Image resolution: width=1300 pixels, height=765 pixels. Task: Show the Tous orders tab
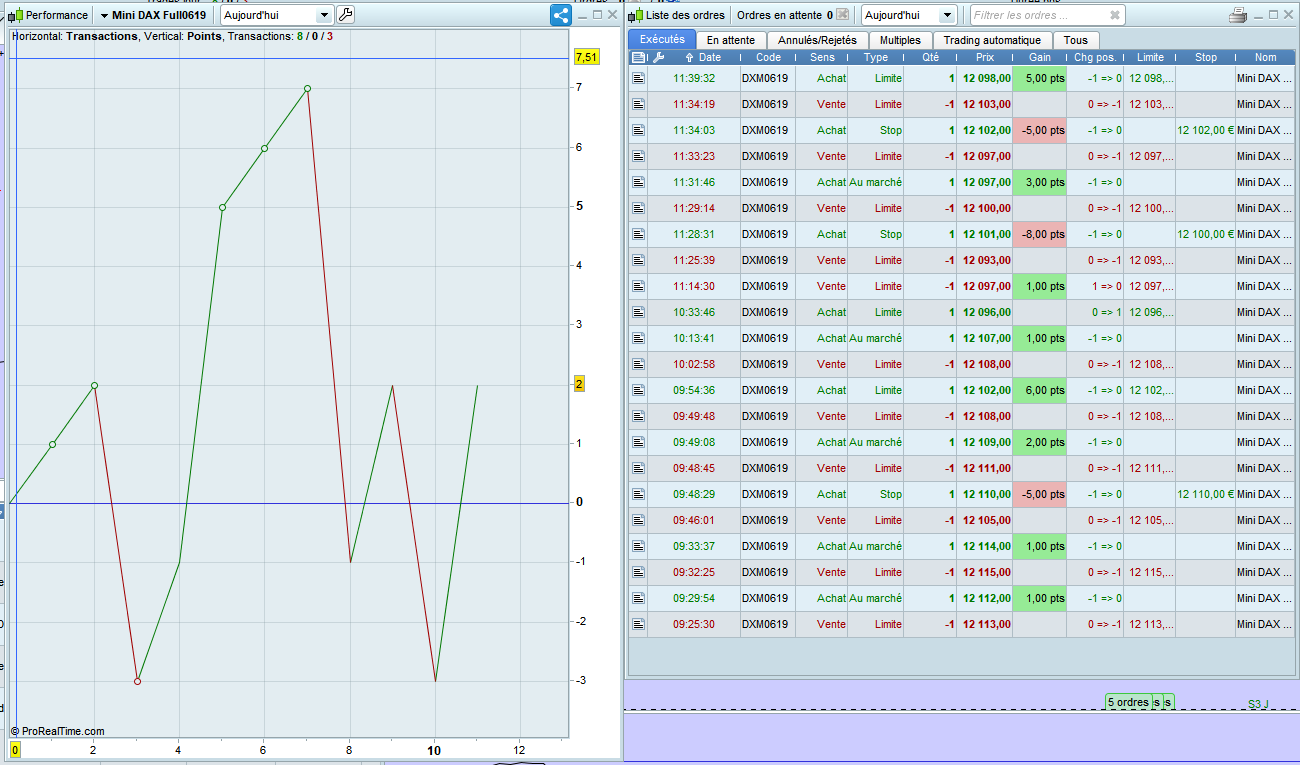pyautogui.click(x=1075, y=40)
